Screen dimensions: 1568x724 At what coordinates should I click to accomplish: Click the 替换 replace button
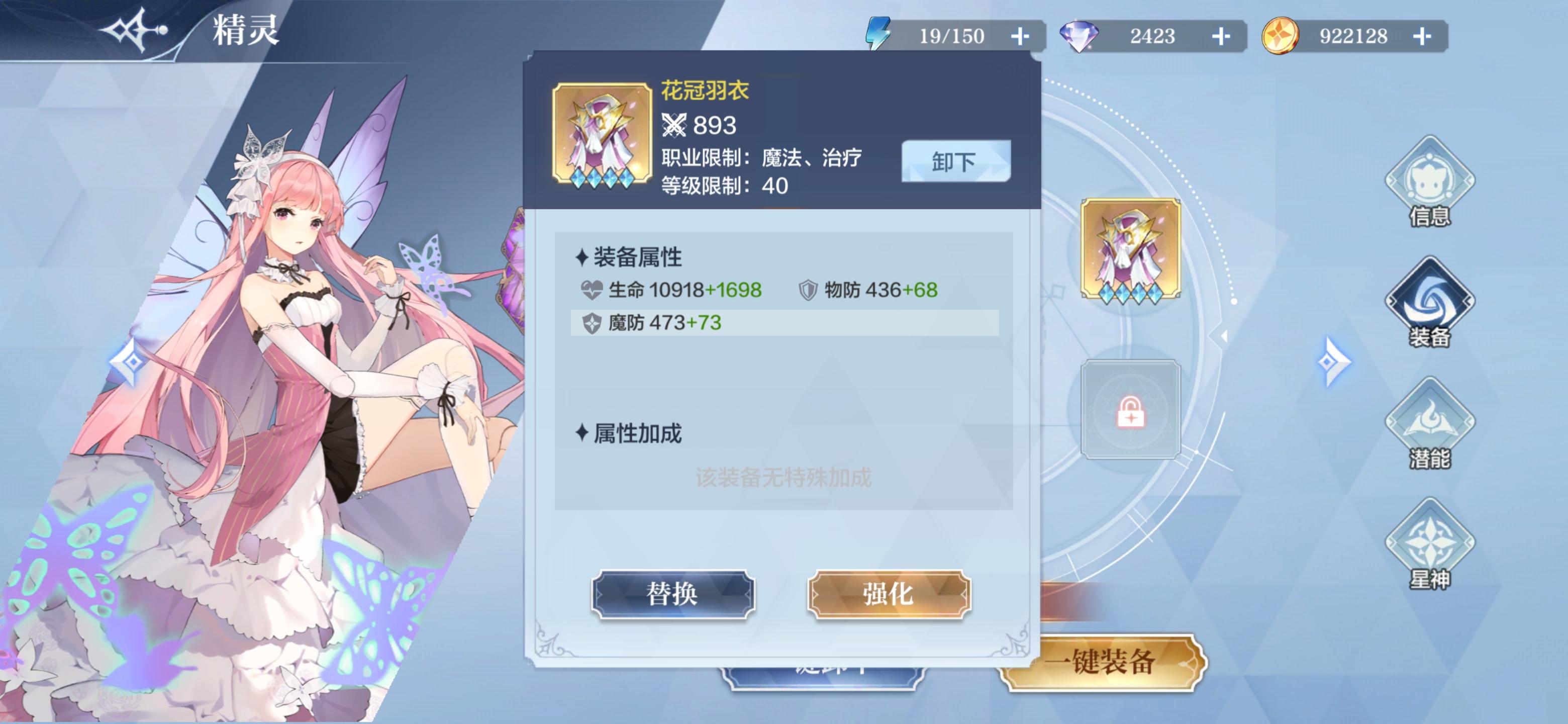tap(672, 594)
